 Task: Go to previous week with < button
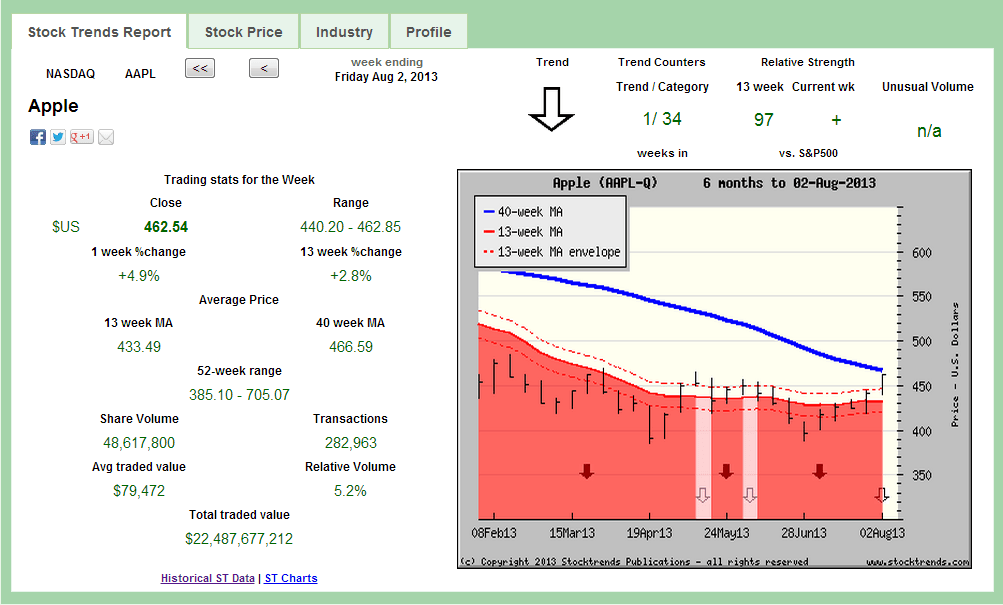pyautogui.click(x=264, y=68)
